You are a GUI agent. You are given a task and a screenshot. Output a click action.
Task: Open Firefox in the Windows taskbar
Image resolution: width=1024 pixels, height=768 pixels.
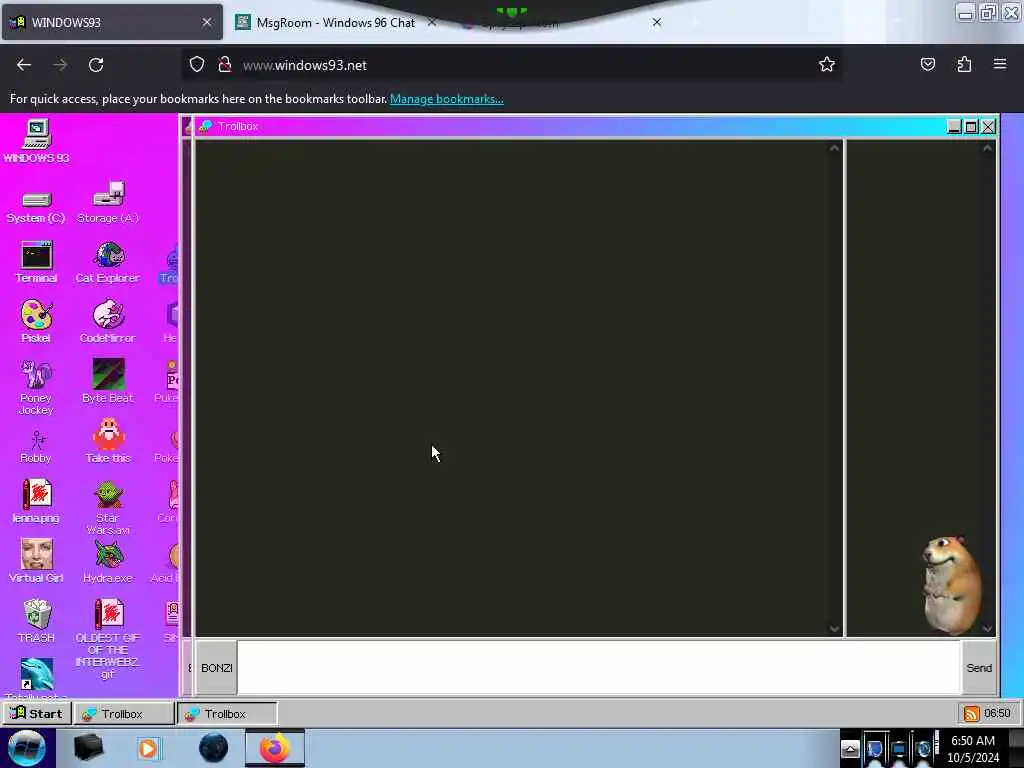coord(275,748)
